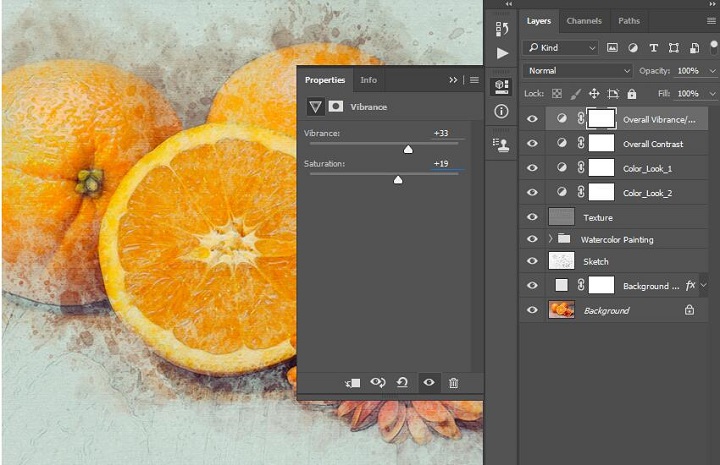Hide the Color_Look_1 layer
720x465 pixels.
click(532, 168)
